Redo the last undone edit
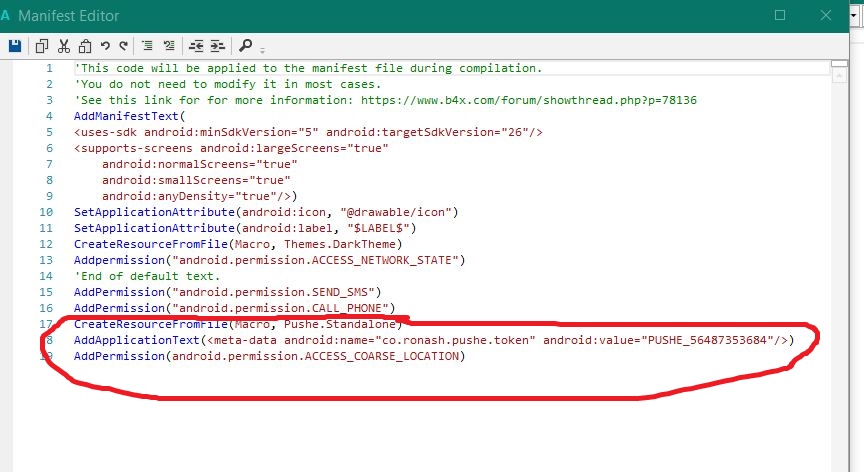 pyautogui.click(x=123, y=46)
